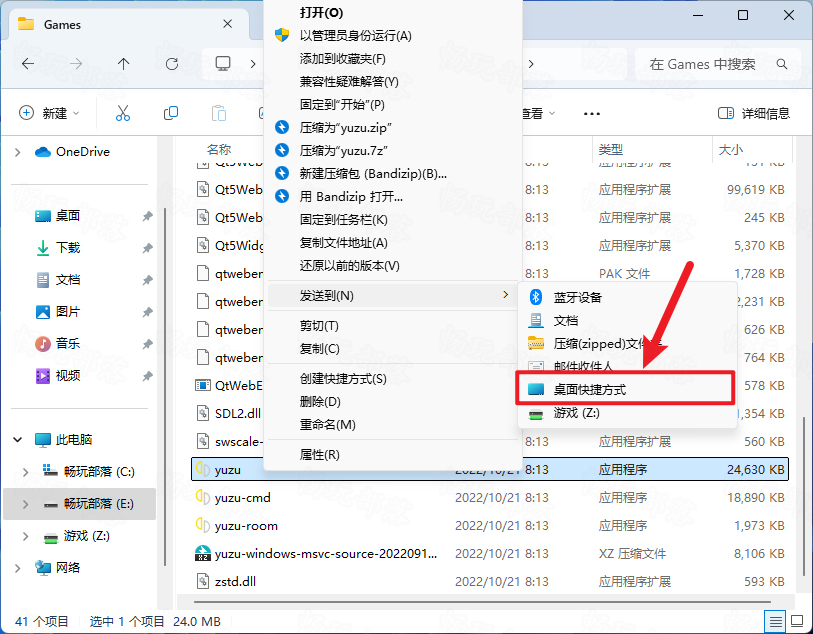The image size is (813, 634).
Task: Choose 以管理员身份运行(A) from context menu
Action: [393, 36]
